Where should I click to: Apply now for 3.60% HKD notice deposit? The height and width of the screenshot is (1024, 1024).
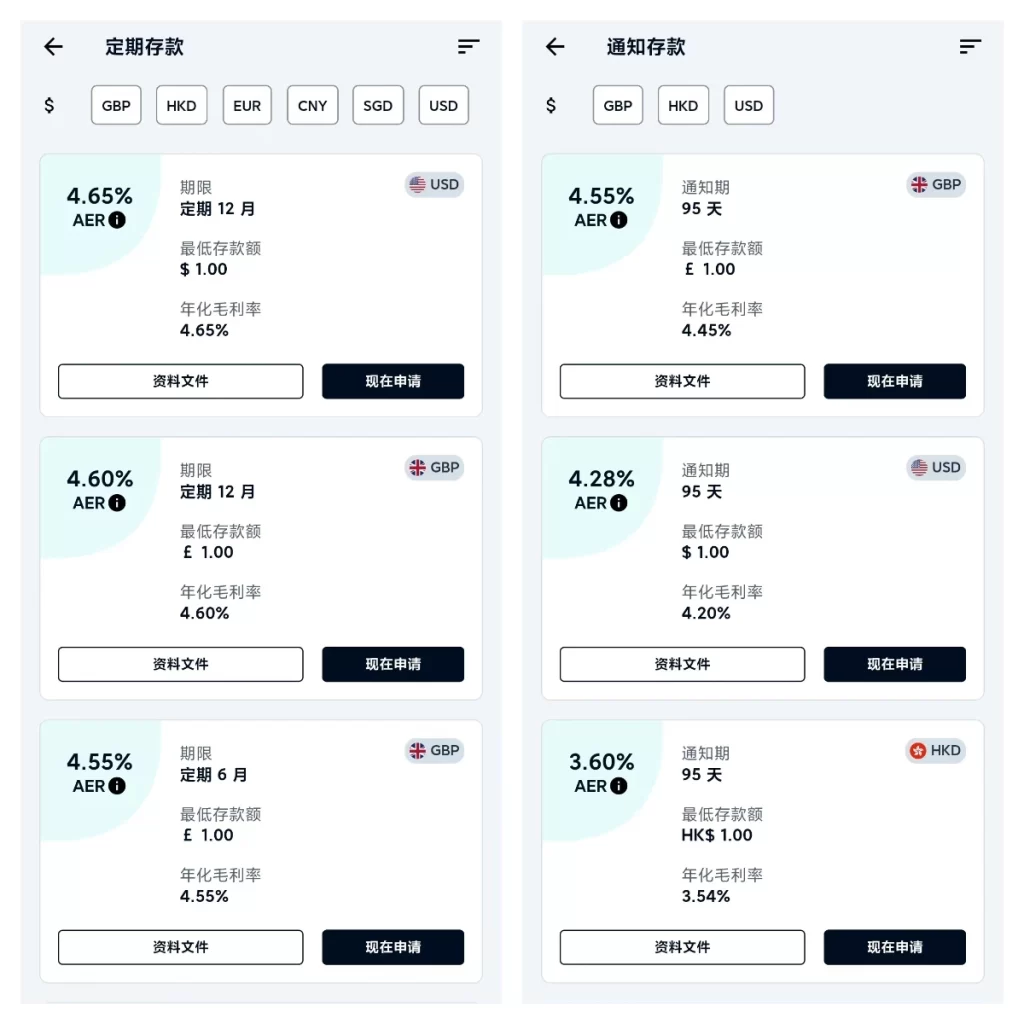tap(894, 947)
